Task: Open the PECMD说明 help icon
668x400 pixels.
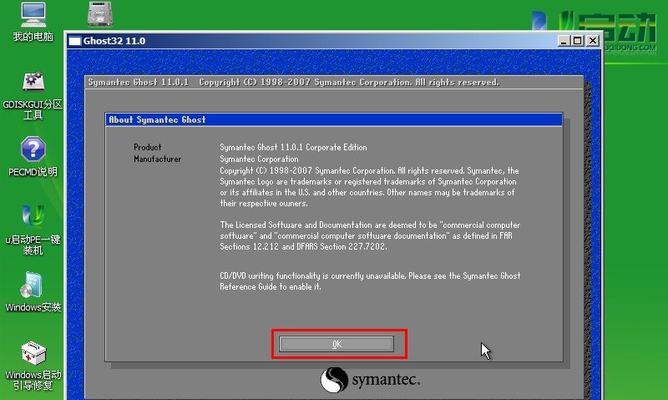Action: tap(33, 156)
